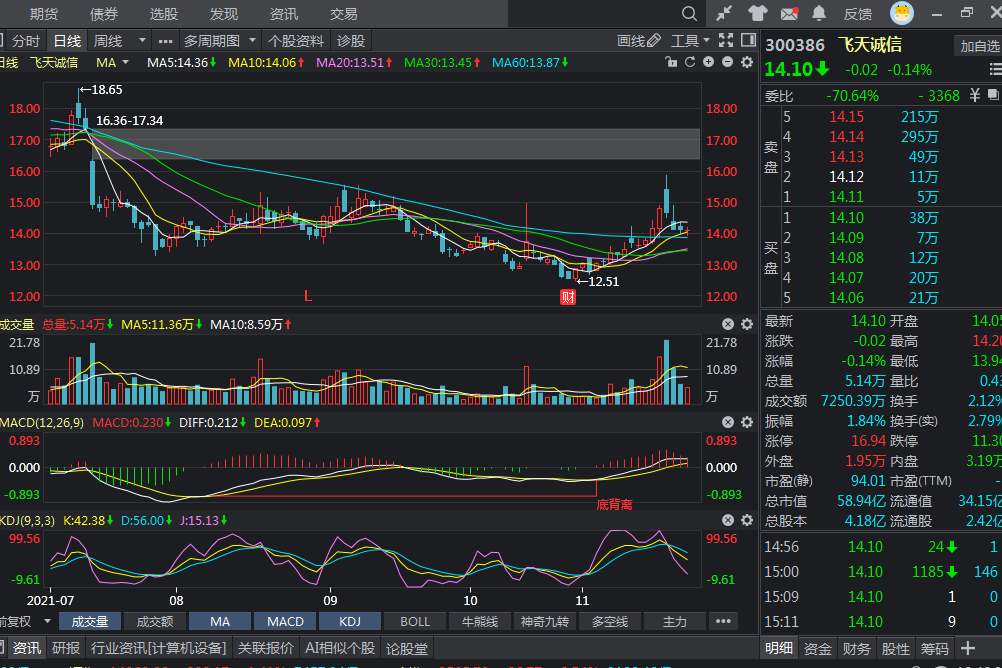Screen dimensions: 1002x668
Task: Open the 选股 menu
Action: pos(164,14)
